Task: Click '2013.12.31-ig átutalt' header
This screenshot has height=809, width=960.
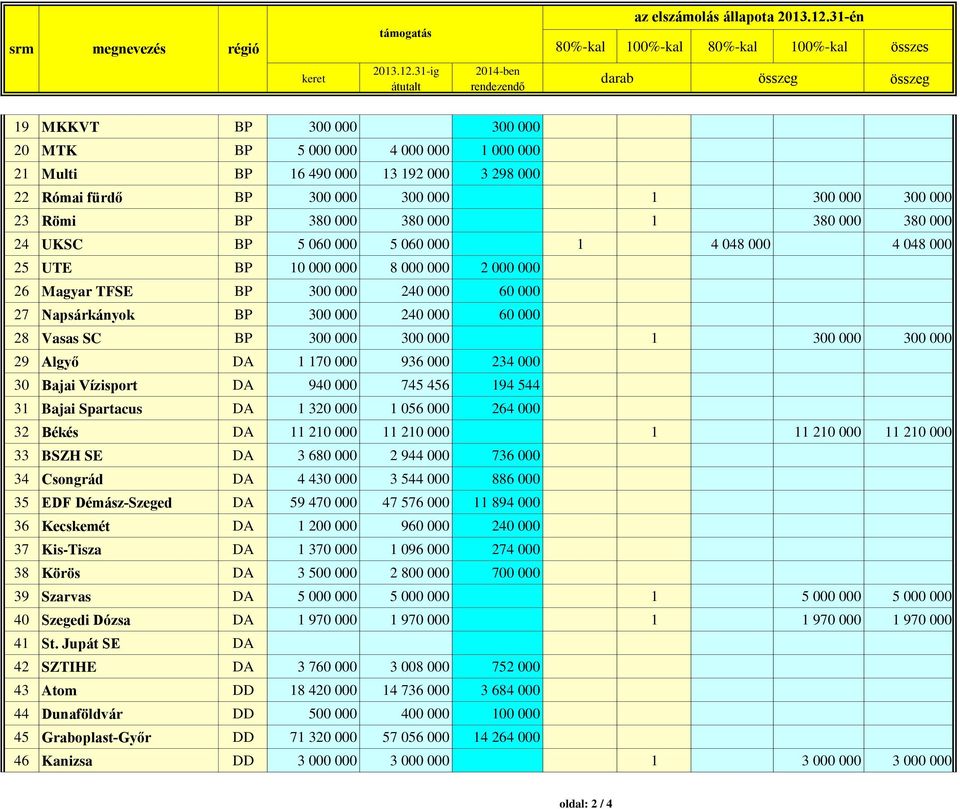Action: point(406,78)
